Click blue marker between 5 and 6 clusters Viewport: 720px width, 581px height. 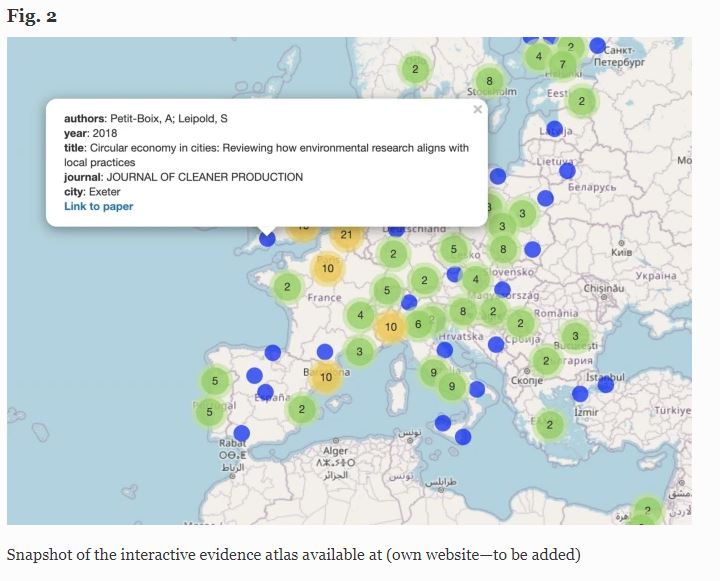click(409, 302)
